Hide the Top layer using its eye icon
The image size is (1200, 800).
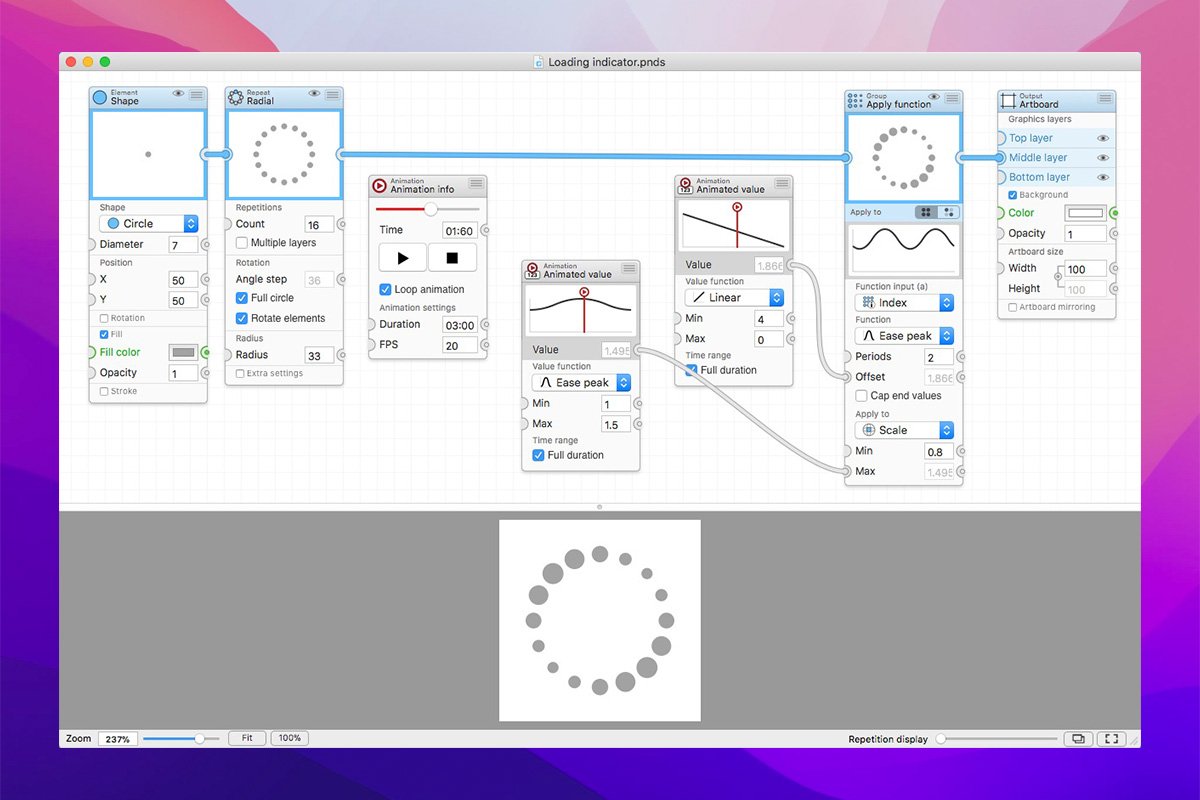tap(1104, 139)
